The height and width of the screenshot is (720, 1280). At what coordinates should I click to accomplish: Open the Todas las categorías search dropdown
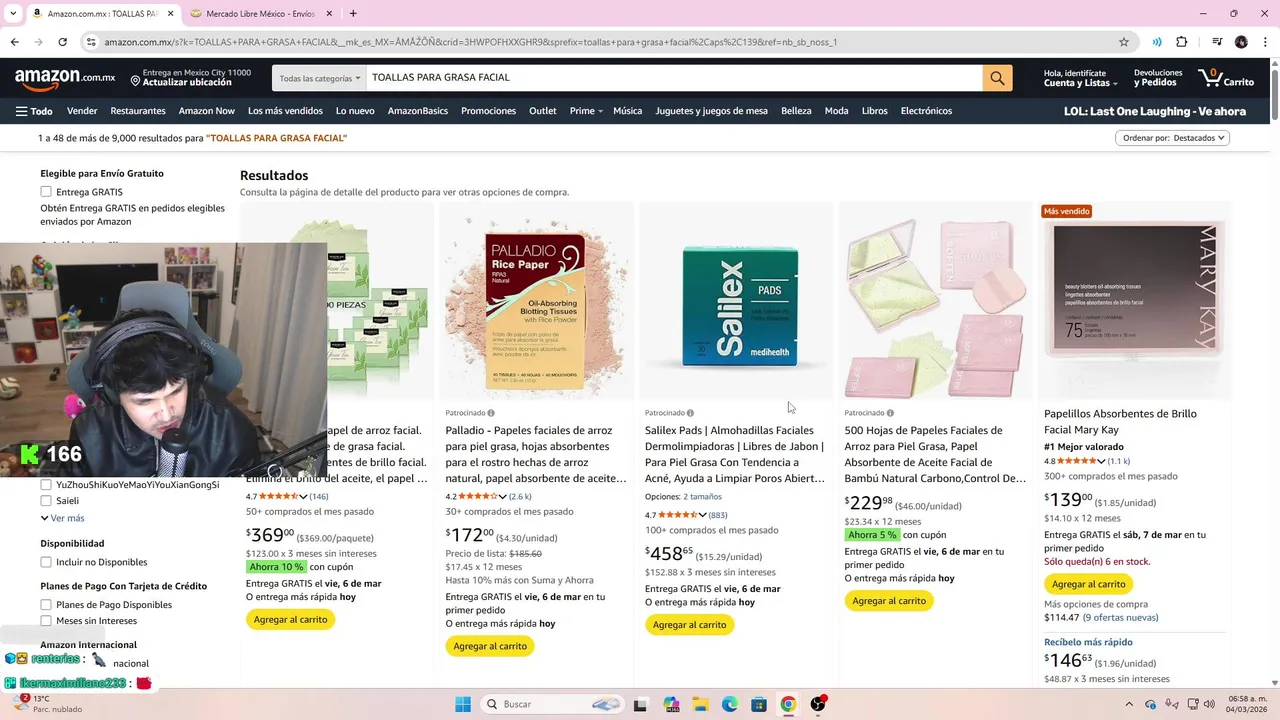[319, 78]
